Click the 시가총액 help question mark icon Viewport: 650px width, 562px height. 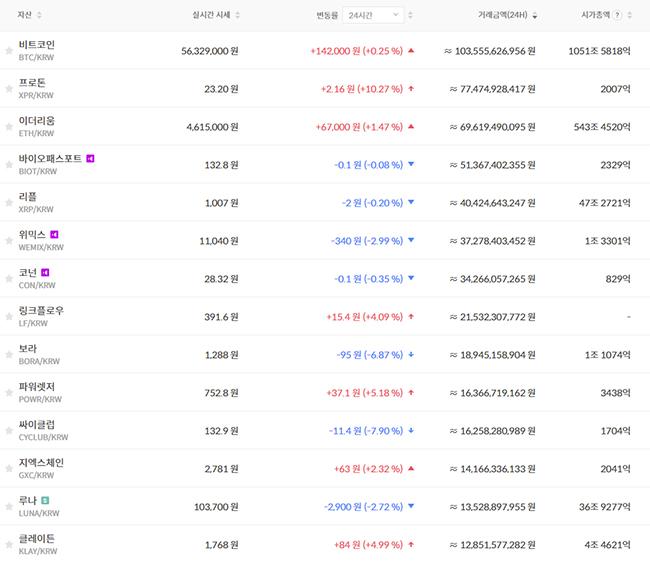(617, 16)
